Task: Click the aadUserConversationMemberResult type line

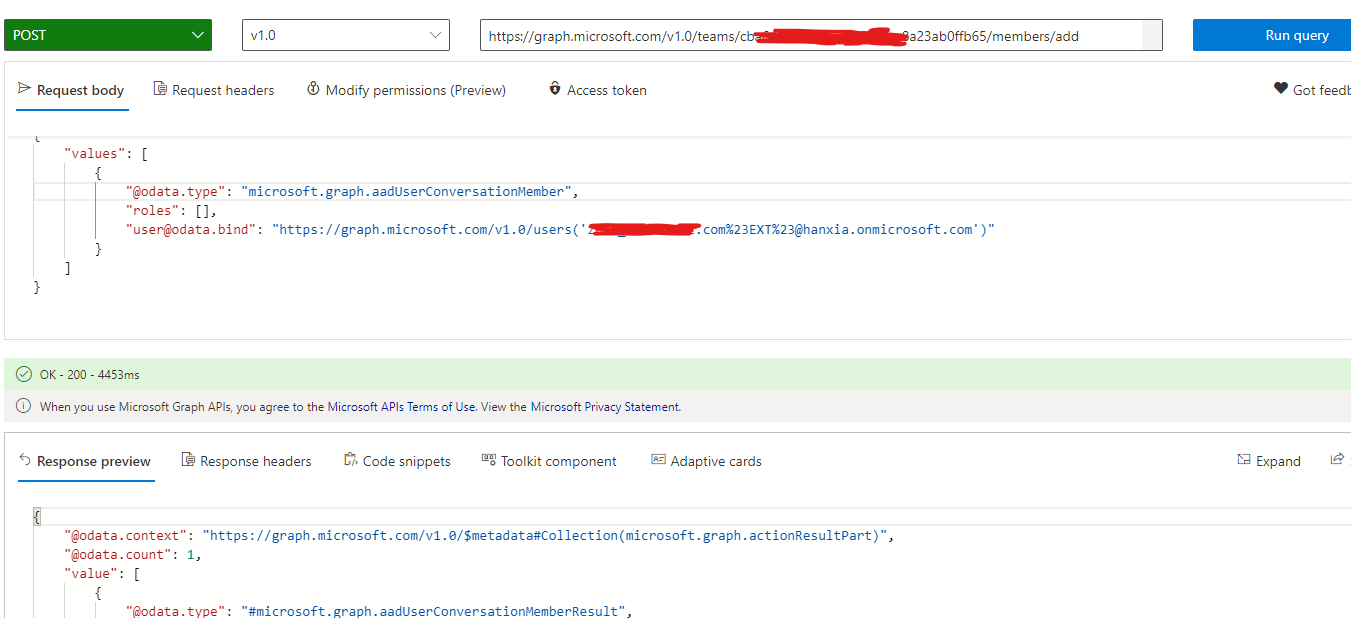Action: pos(380,611)
